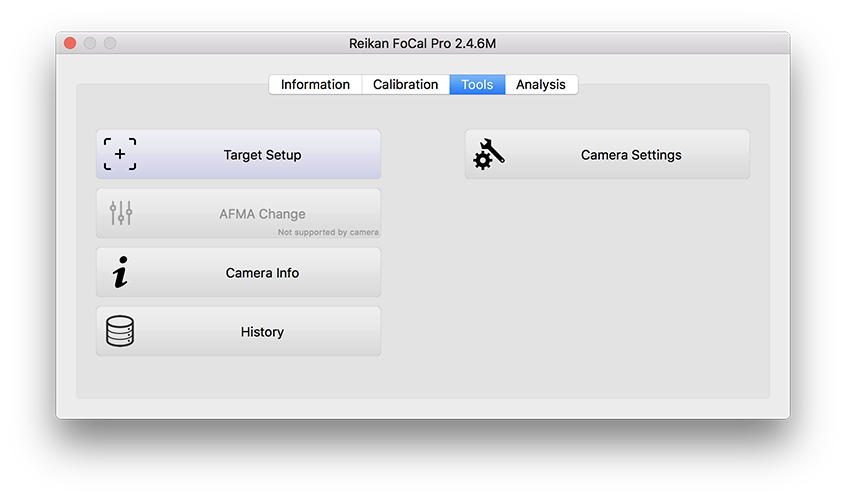Open the Calibration tab
Viewport: 846px width, 499px height.
[x=405, y=85]
